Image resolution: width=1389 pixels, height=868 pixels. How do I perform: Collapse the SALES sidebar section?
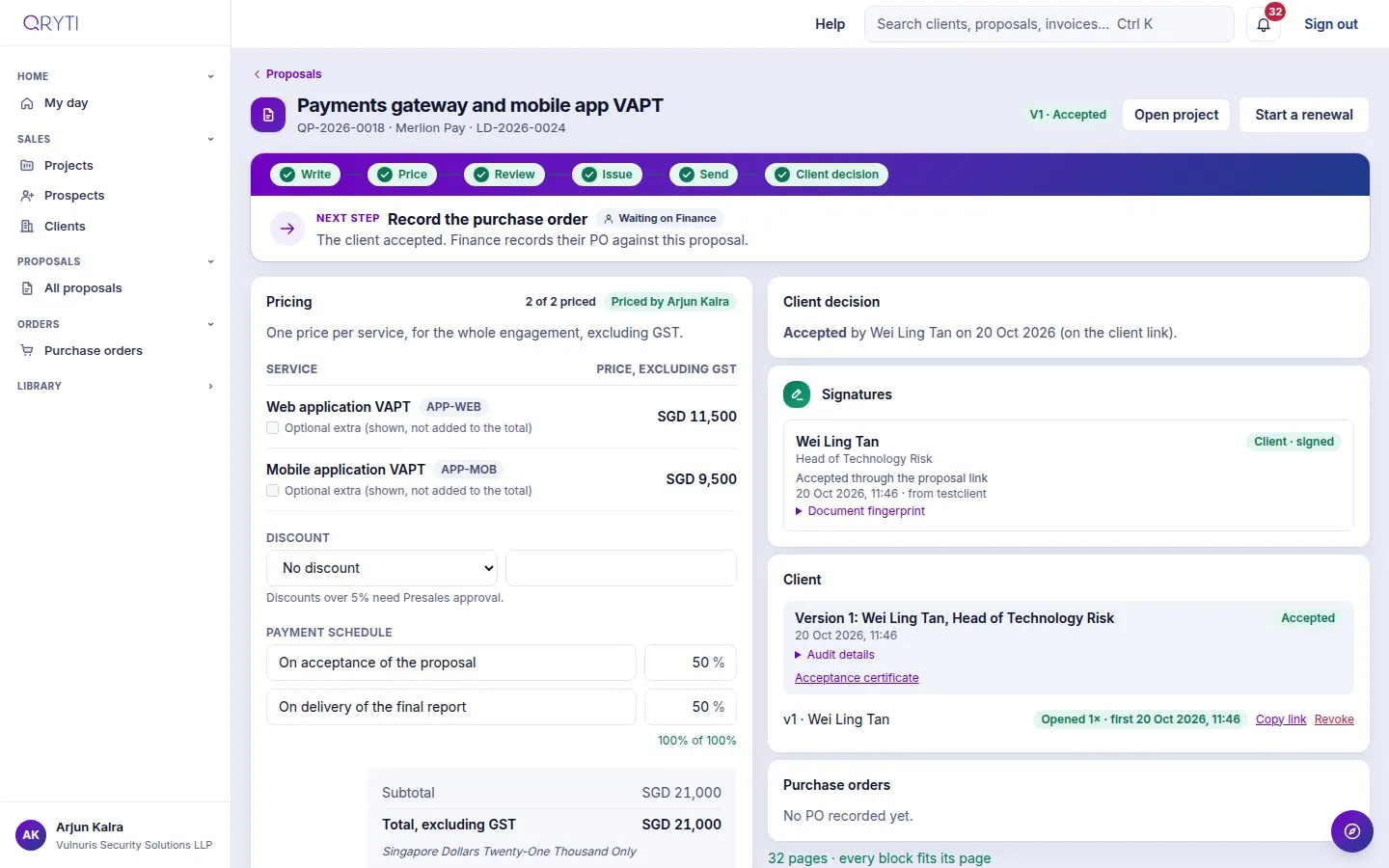point(210,139)
